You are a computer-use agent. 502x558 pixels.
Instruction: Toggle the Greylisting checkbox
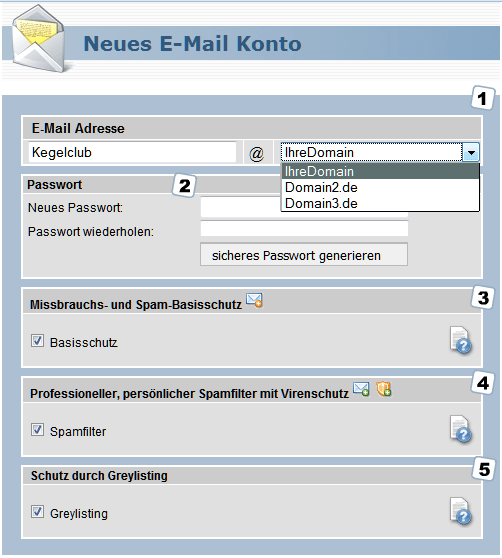(37, 511)
